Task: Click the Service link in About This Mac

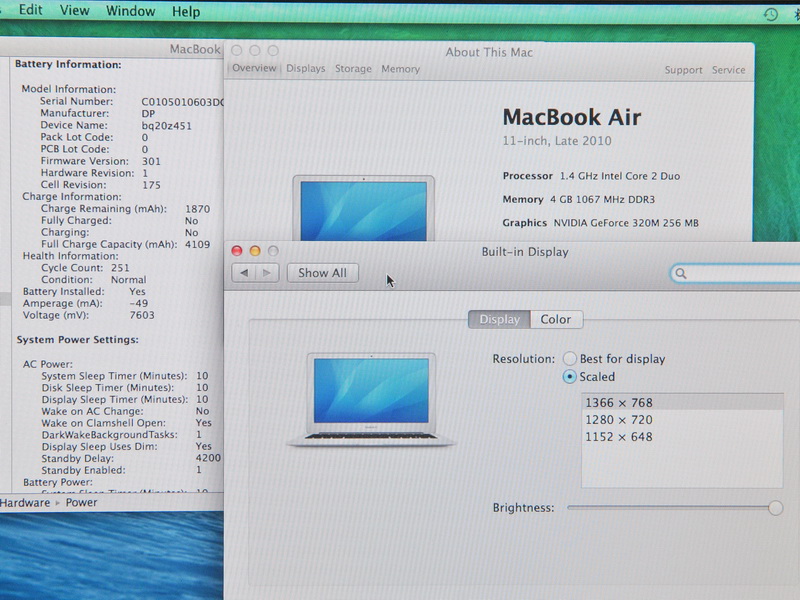Action: click(x=729, y=70)
